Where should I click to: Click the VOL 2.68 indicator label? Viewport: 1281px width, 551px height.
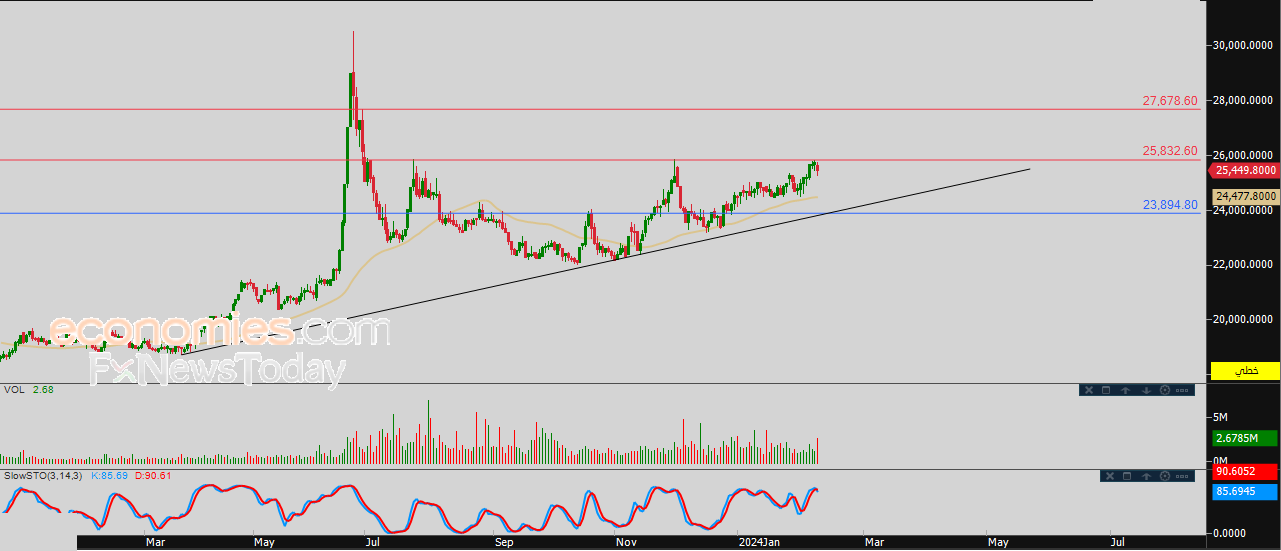28,389
